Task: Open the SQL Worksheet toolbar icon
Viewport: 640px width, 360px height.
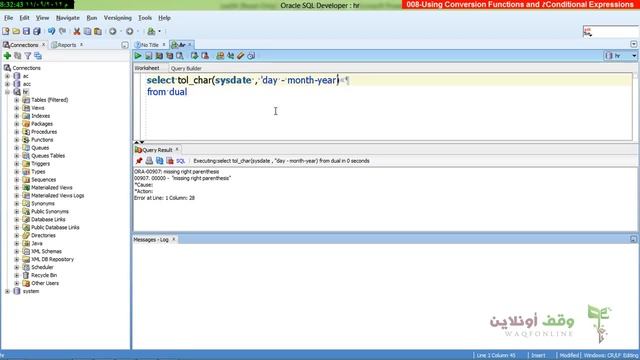Action: 151,31
